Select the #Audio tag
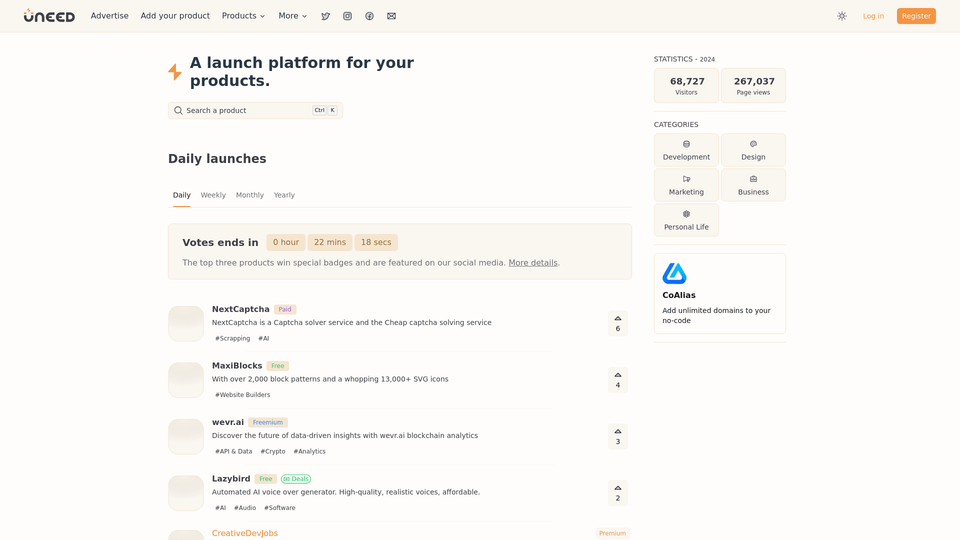Viewport: 960px width, 540px height. click(x=245, y=508)
